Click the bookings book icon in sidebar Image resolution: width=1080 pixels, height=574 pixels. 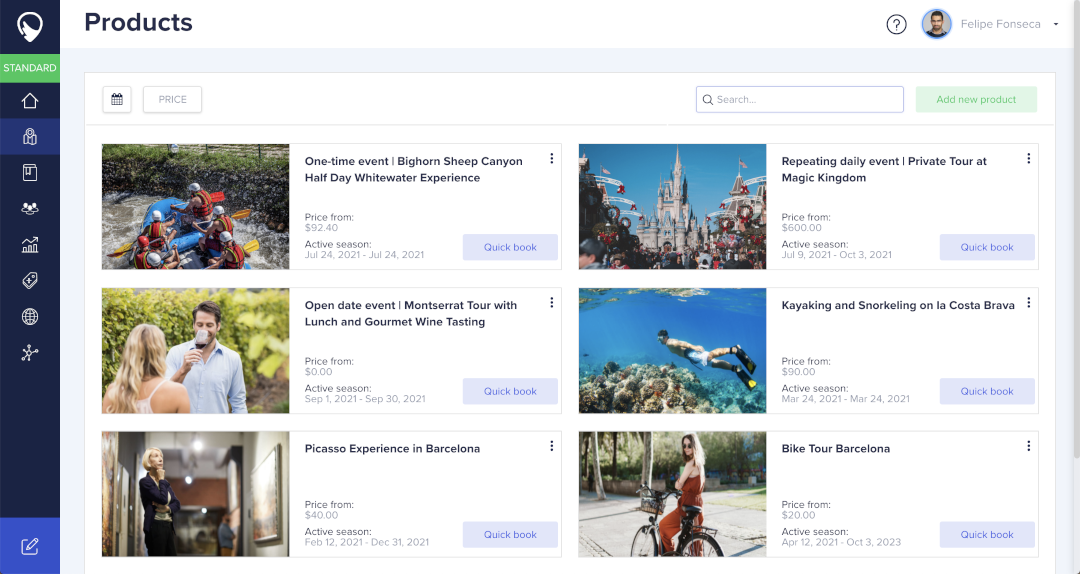29,172
